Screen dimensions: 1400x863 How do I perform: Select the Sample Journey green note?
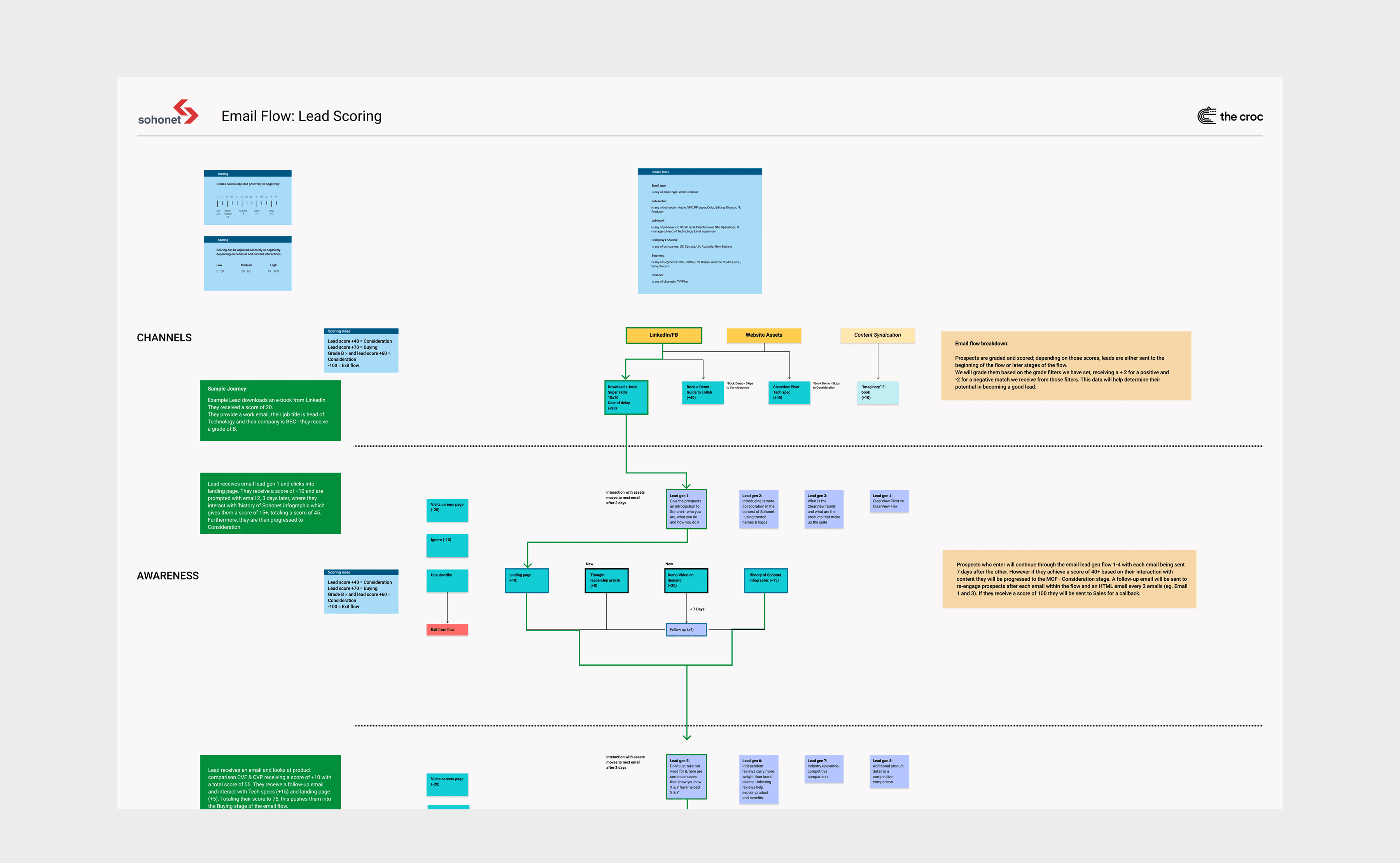tap(270, 411)
